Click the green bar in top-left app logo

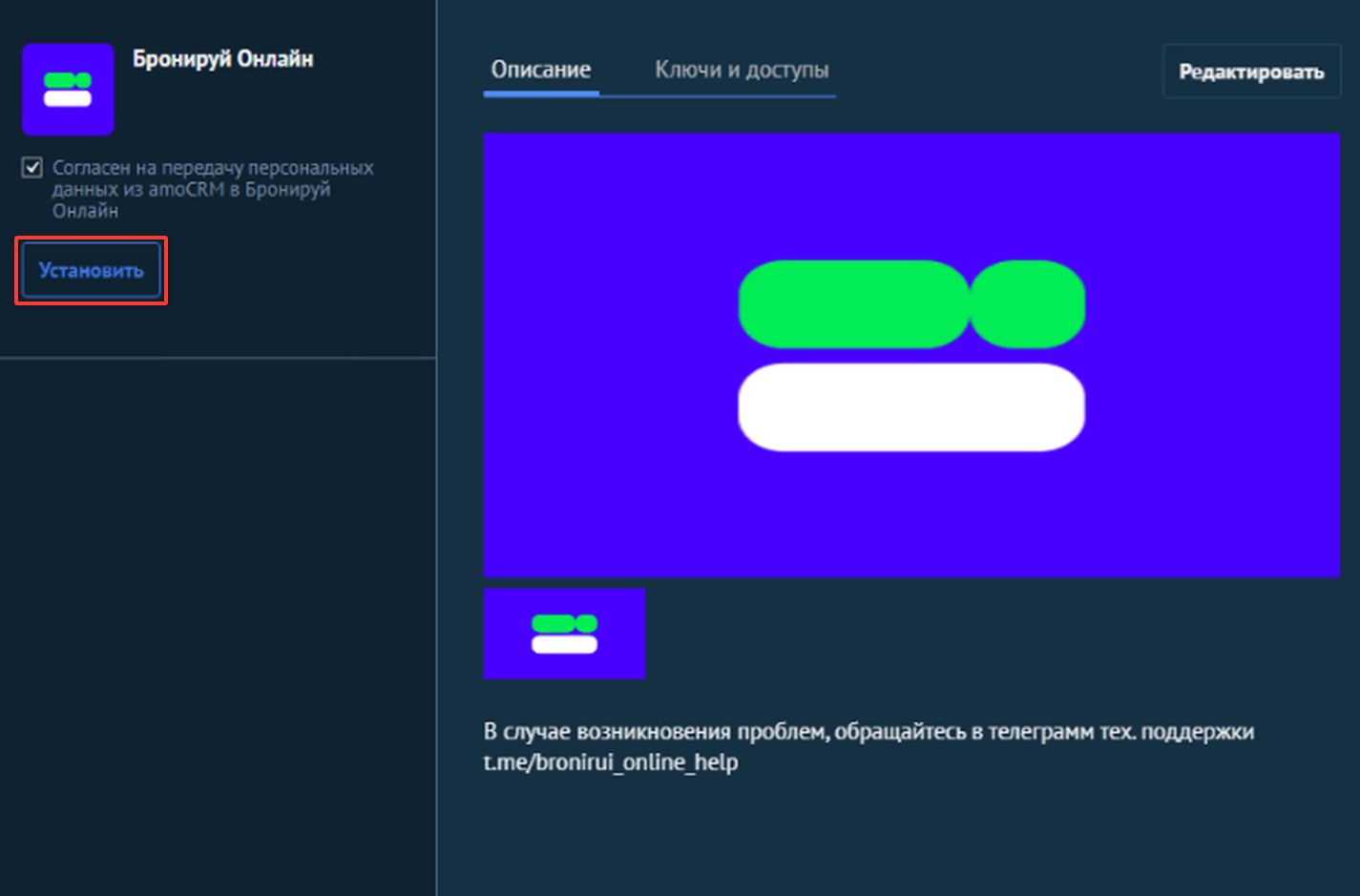[x=68, y=80]
